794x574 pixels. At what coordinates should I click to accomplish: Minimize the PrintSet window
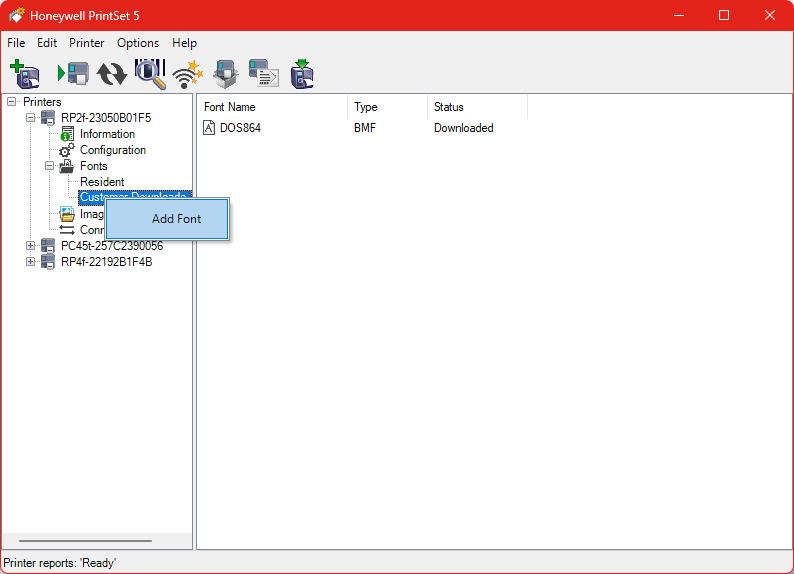679,15
